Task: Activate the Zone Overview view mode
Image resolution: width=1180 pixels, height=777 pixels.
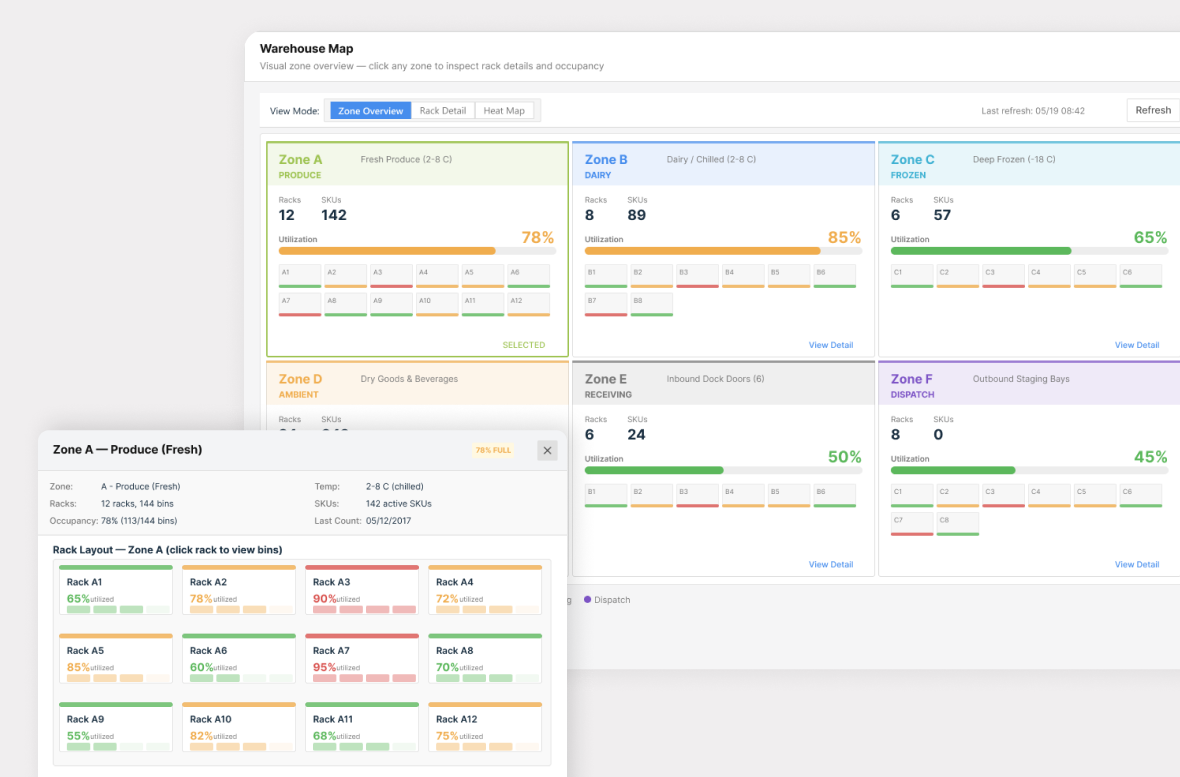Action: [370, 111]
